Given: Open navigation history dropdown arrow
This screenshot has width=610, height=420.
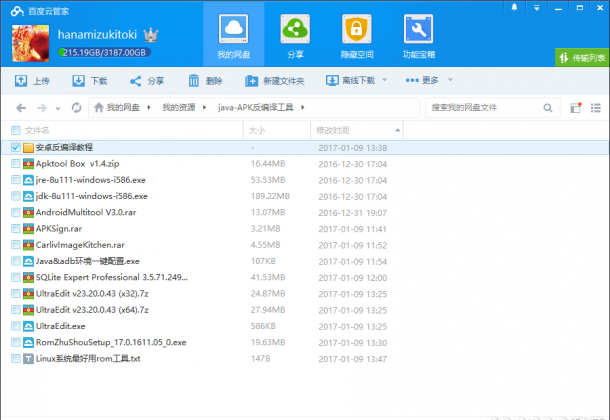Looking at the screenshot, I should [x=58, y=108].
